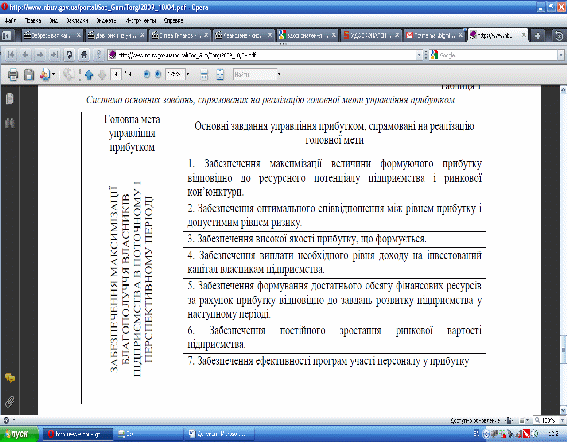Reload the page in Opera's navigation bar

click(x=69, y=55)
